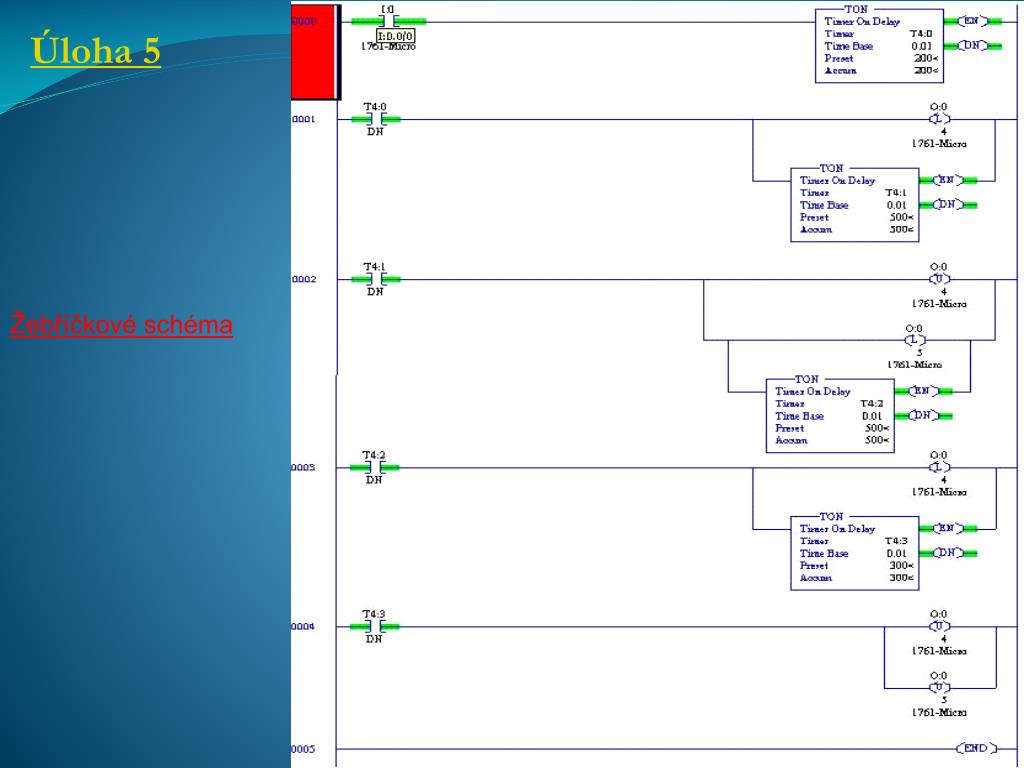Click the Time Base 0.01 value in timer T4:1
The image size is (1024, 768).
coord(897,205)
